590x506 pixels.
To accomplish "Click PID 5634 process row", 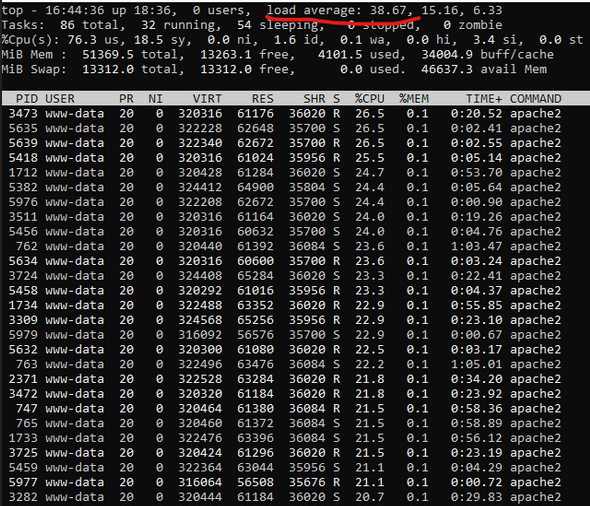I will pyautogui.click(x=285, y=261).
